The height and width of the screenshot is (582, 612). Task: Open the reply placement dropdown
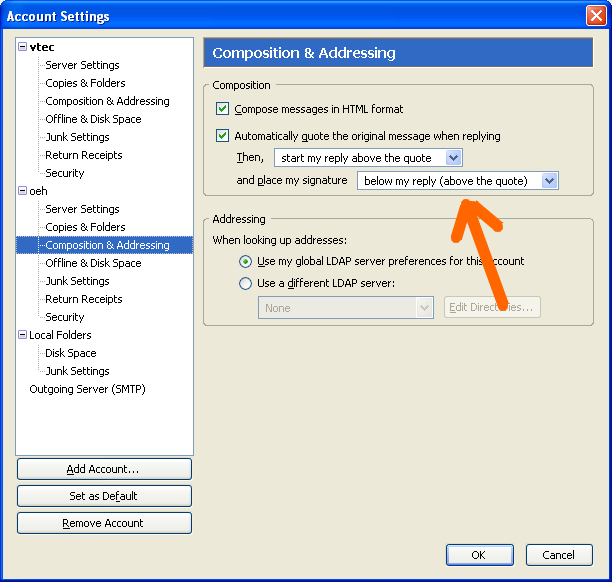453,158
